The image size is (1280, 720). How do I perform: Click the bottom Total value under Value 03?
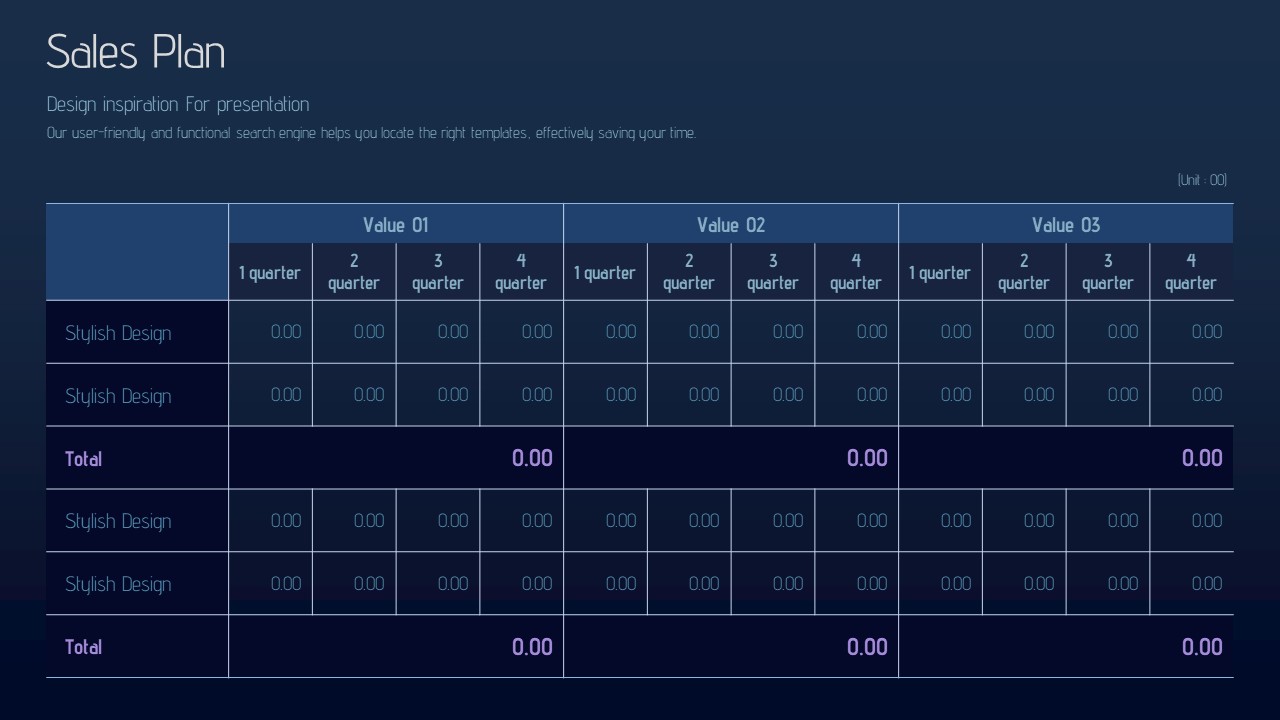[x=1202, y=647]
